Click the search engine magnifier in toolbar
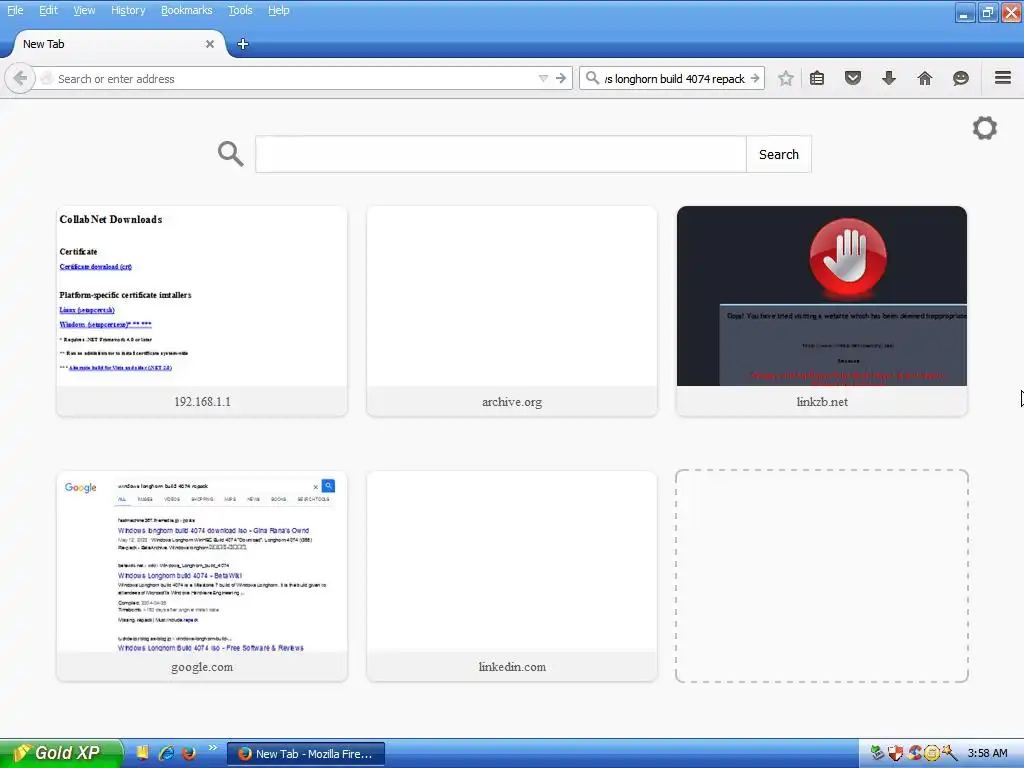The height and width of the screenshot is (768, 1024). pyautogui.click(x=592, y=78)
